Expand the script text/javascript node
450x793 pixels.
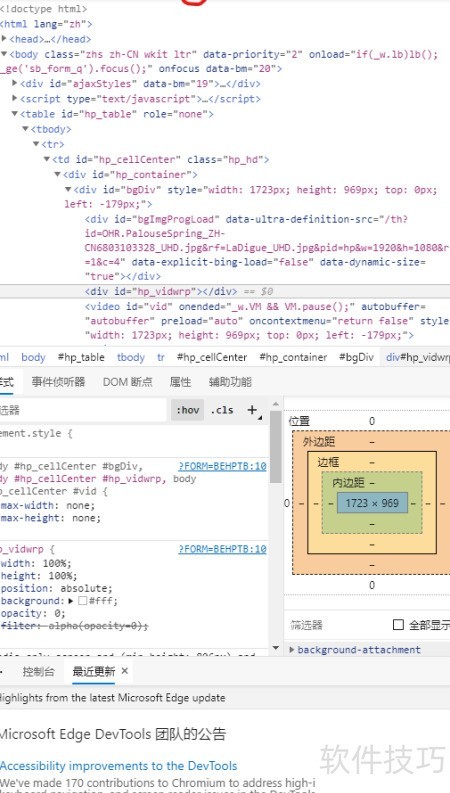[15, 99]
